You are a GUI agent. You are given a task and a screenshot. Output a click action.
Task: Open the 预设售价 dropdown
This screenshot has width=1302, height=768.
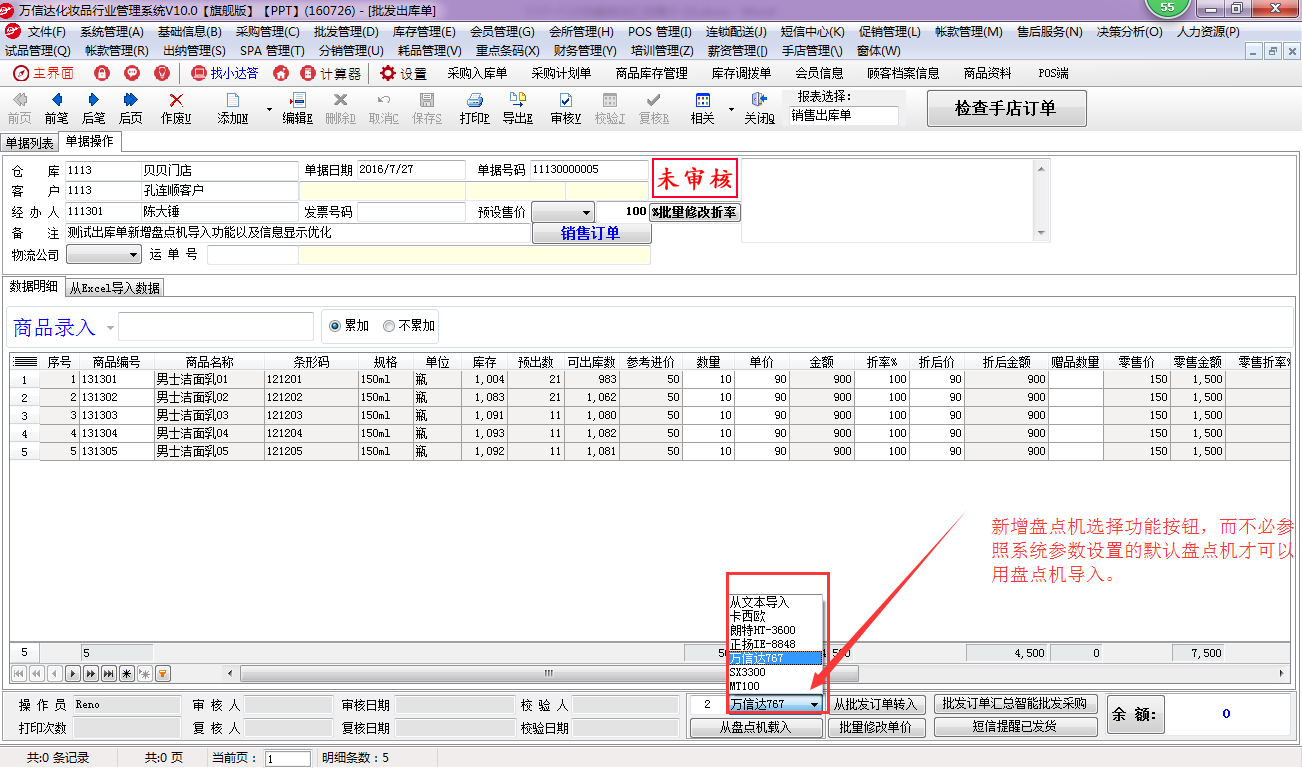click(563, 212)
